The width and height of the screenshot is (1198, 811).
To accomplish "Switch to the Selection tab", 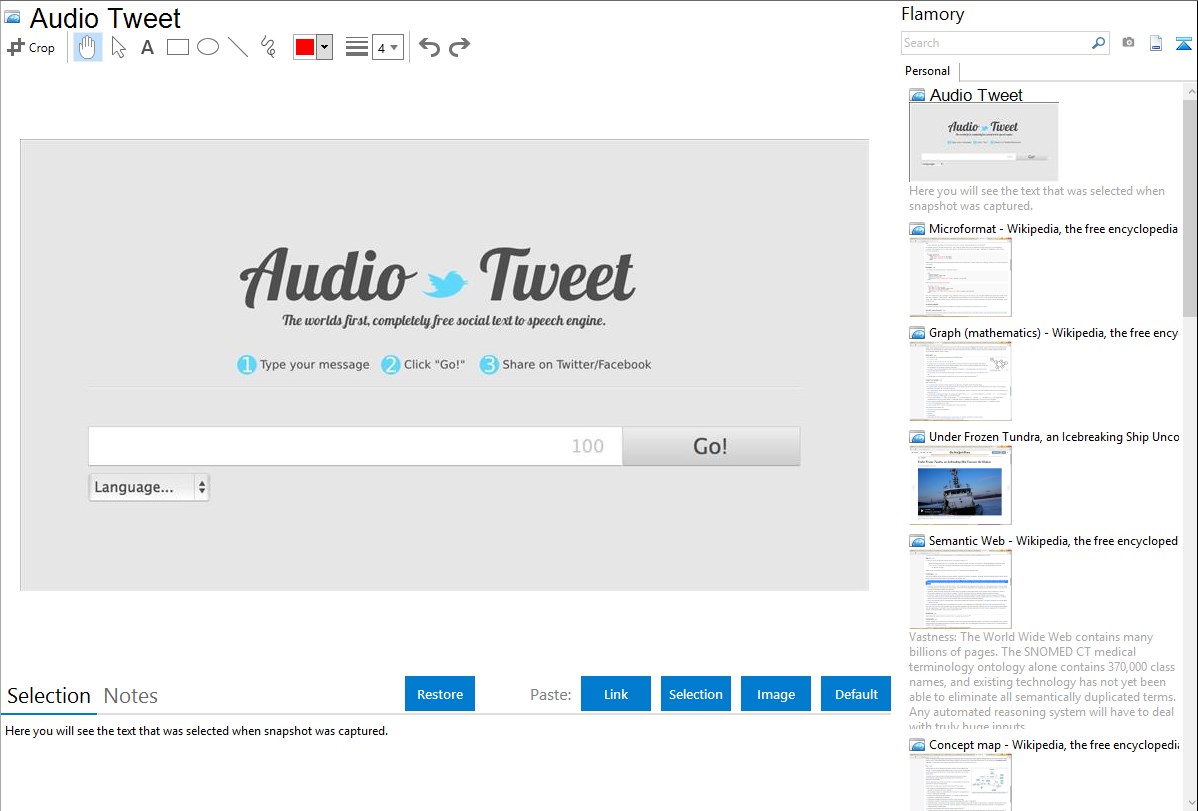I will coord(49,696).
